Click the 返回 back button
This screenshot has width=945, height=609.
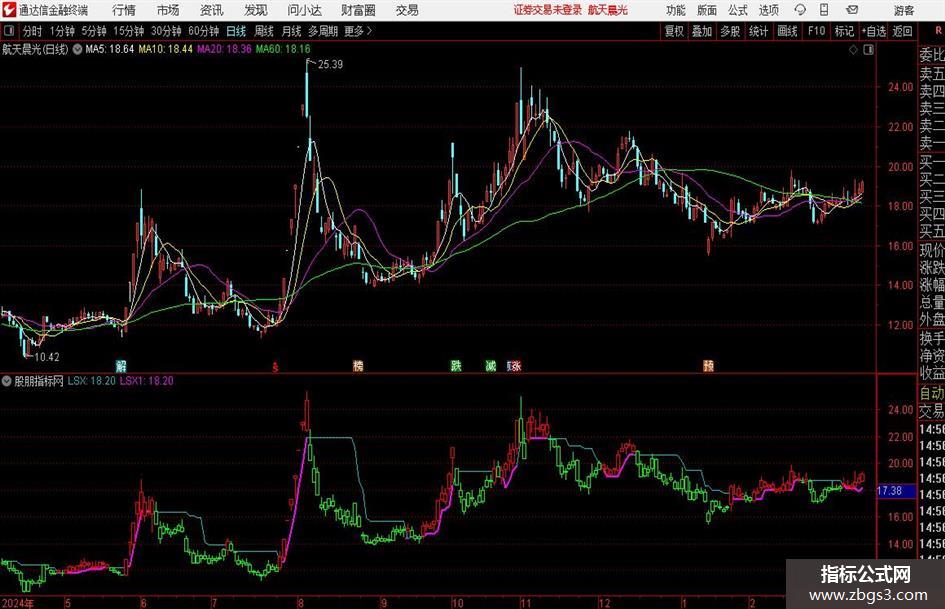[902, 31]
